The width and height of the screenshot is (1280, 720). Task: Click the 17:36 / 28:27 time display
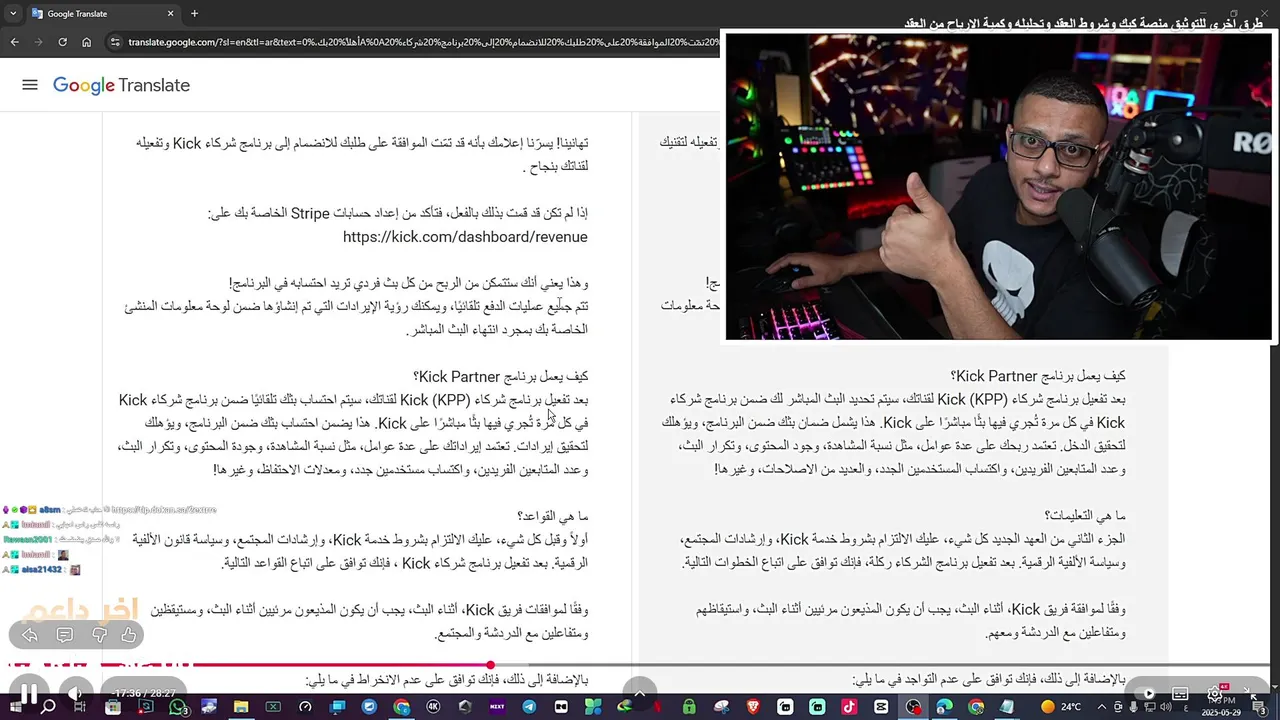145,693
